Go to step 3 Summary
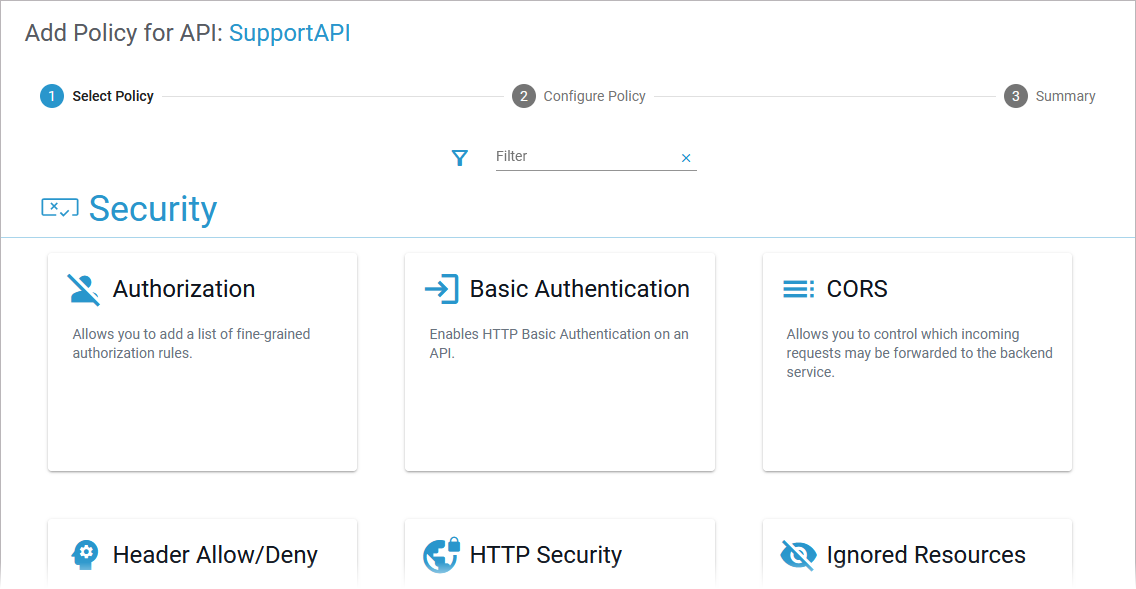The height and width of the screenshot is (589, 1136). 1050,96
